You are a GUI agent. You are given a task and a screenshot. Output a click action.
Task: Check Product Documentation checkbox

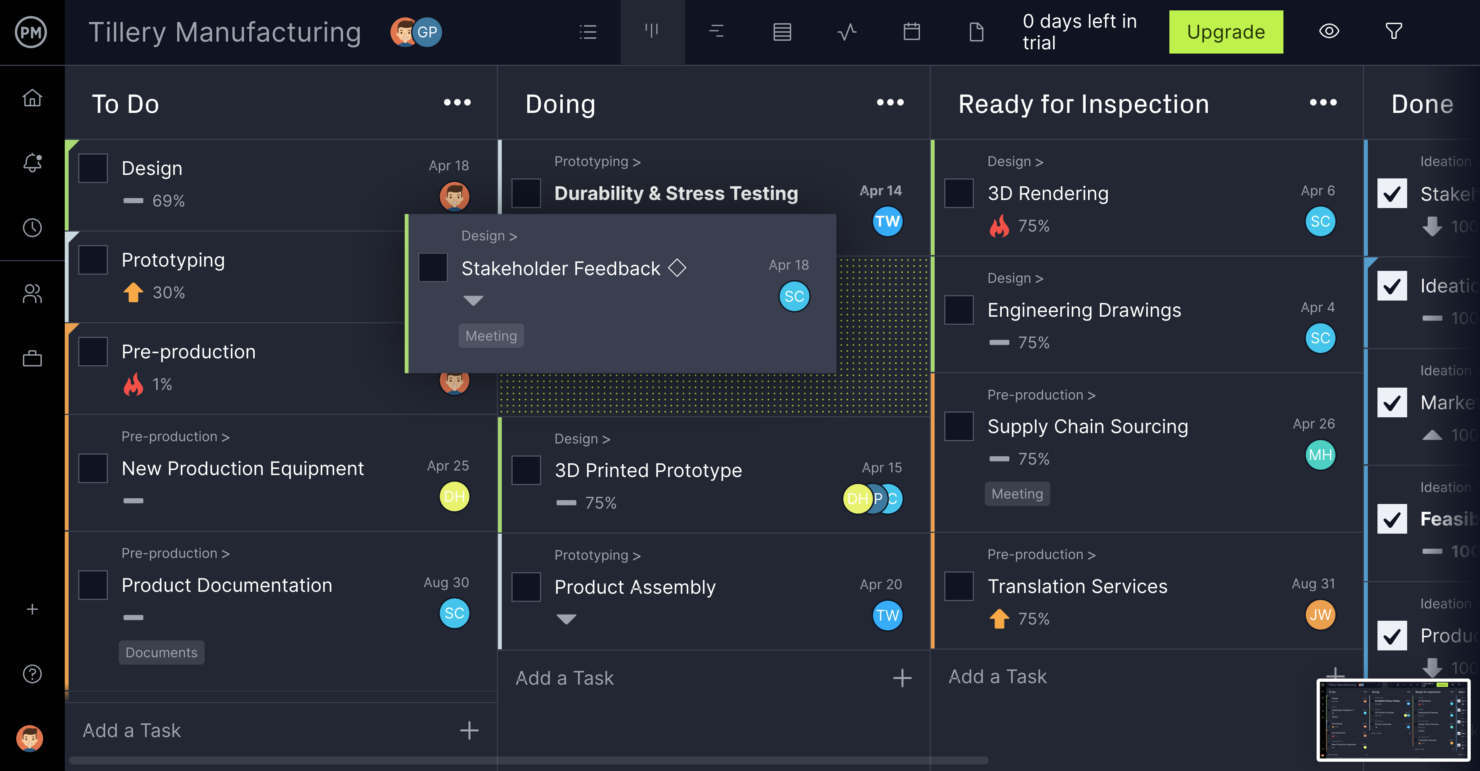[x=93, y=585]
